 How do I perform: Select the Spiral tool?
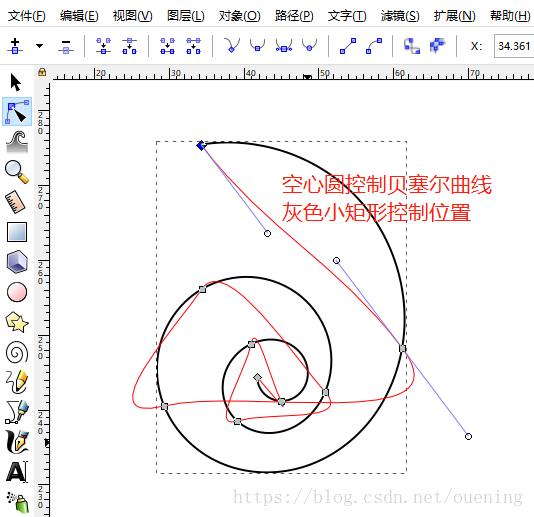17,352
